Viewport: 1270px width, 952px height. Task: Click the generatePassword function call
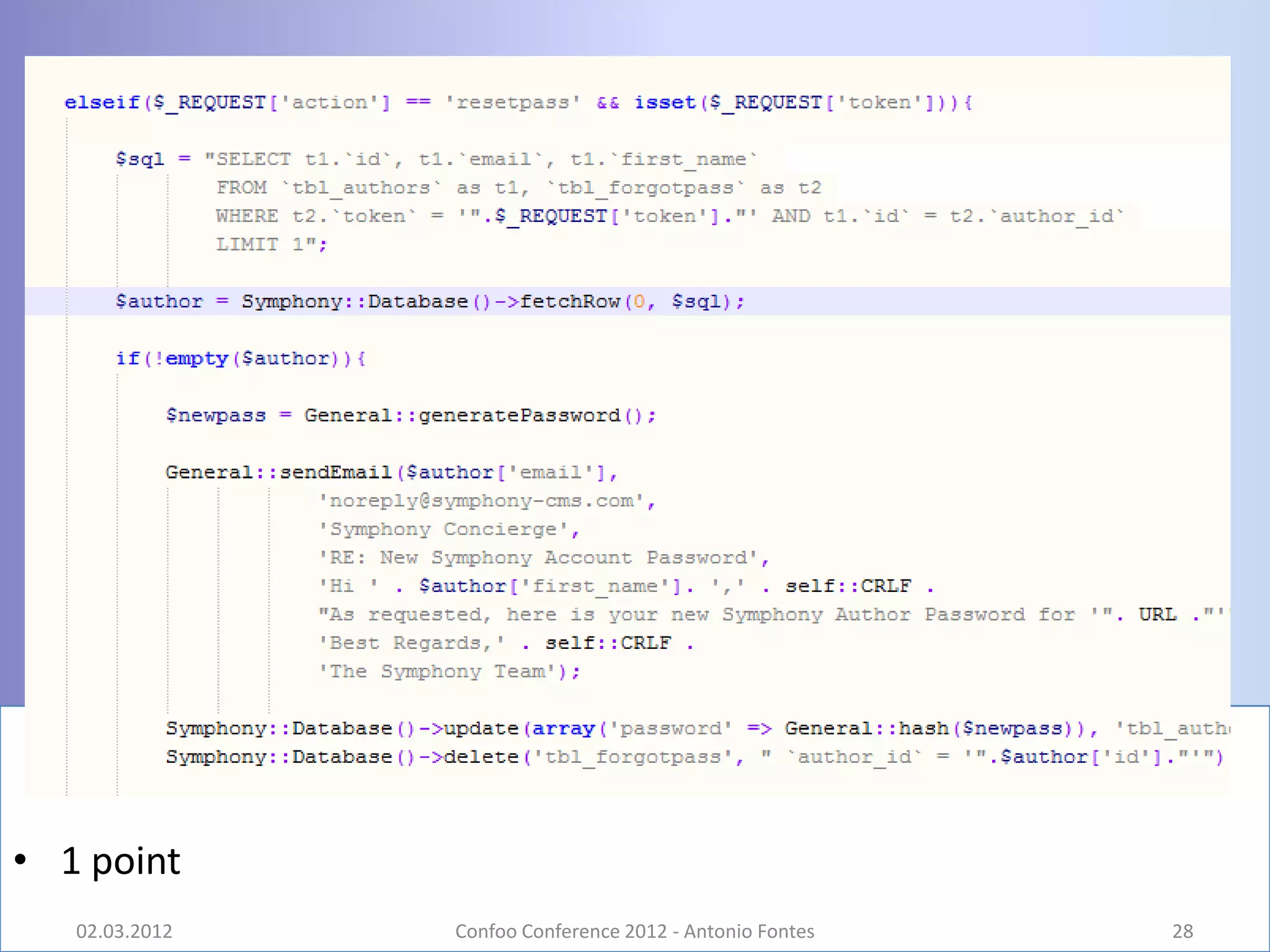point(520,415)
